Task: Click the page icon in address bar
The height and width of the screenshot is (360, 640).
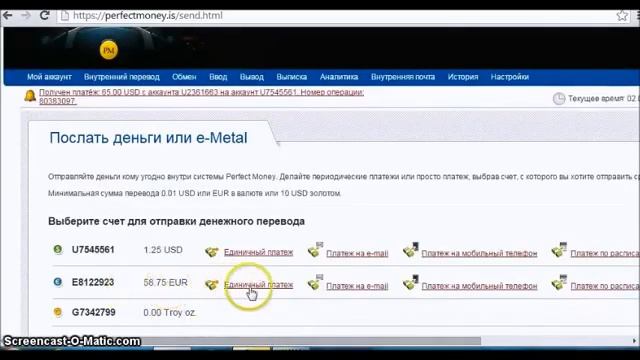Action: tap(64, 16)
